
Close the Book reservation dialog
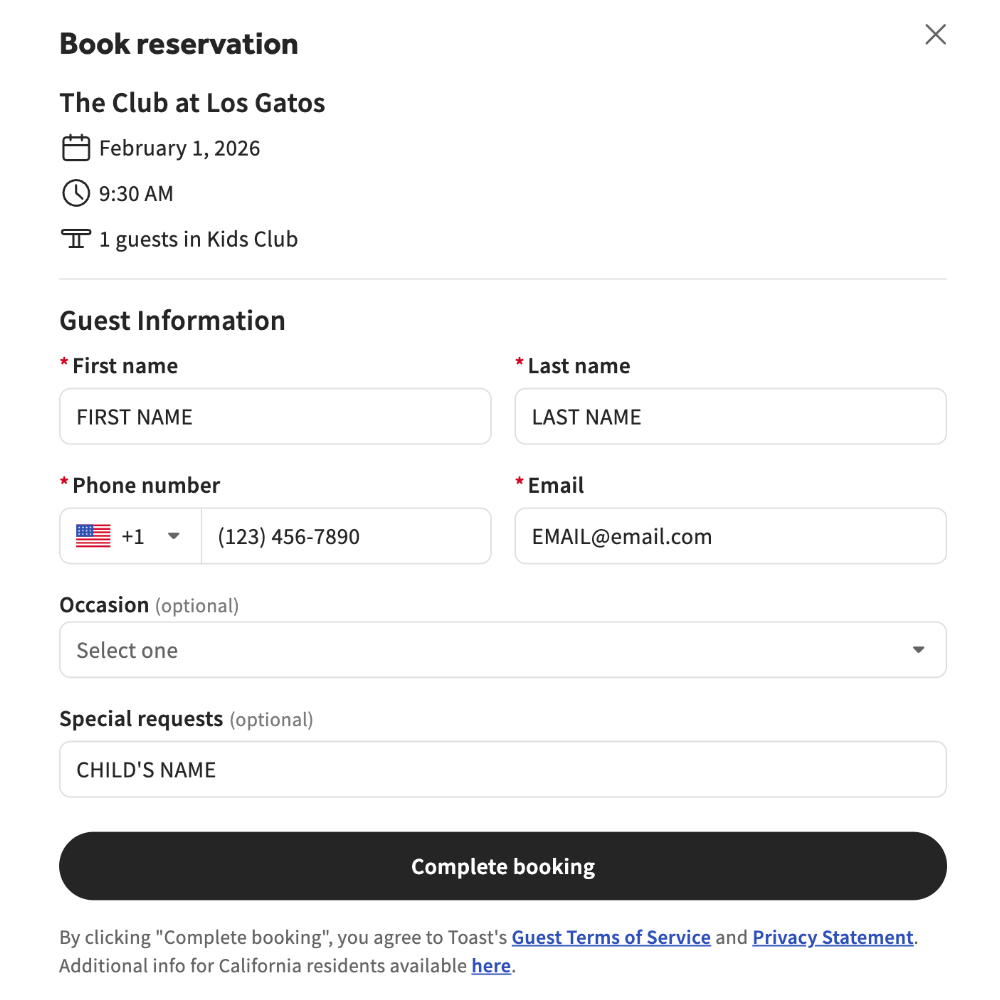click(935, 35)
